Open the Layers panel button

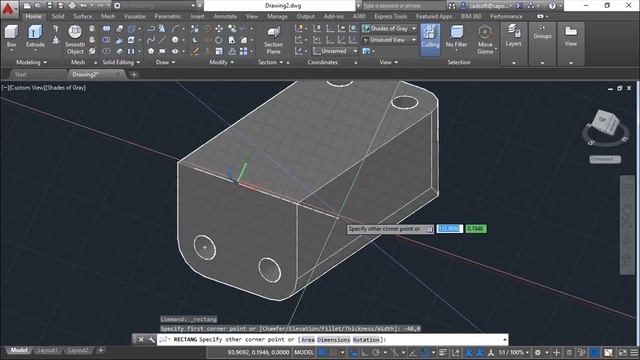point(513,36)
